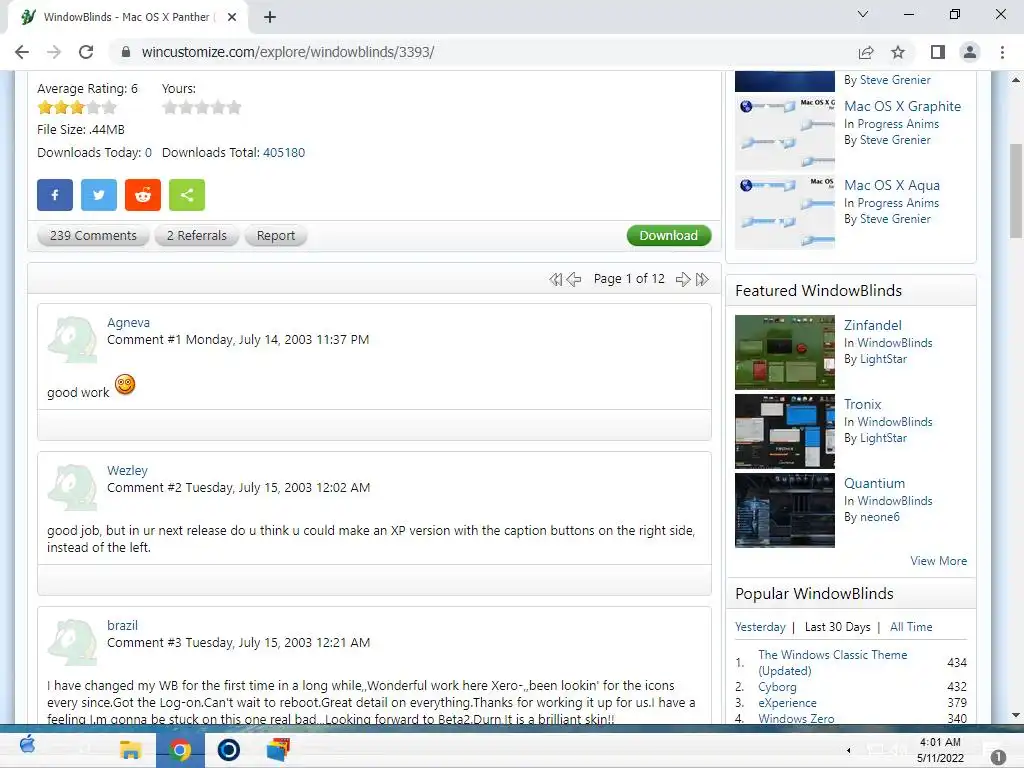Show Yesterday popular WindowBlinds
This screenshot has height=768, width=1024.
760,627
